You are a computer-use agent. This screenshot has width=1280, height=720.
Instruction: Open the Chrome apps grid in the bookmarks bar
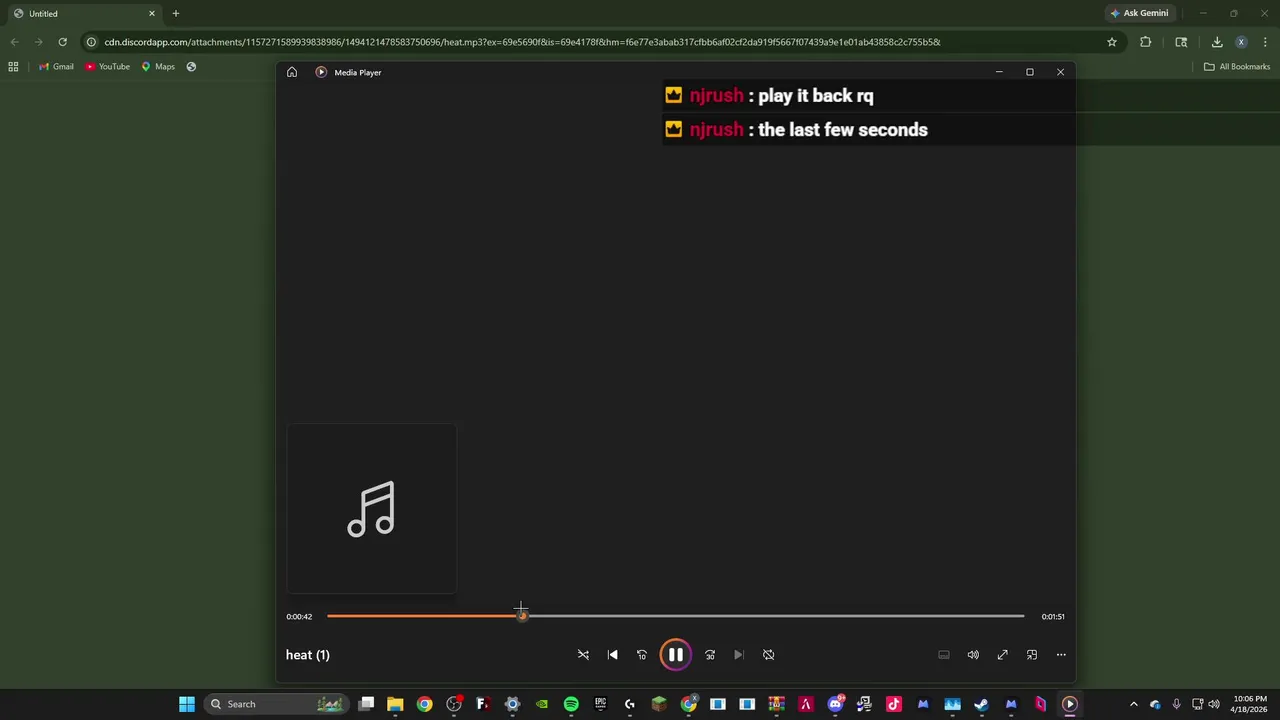tap(13, 67)
